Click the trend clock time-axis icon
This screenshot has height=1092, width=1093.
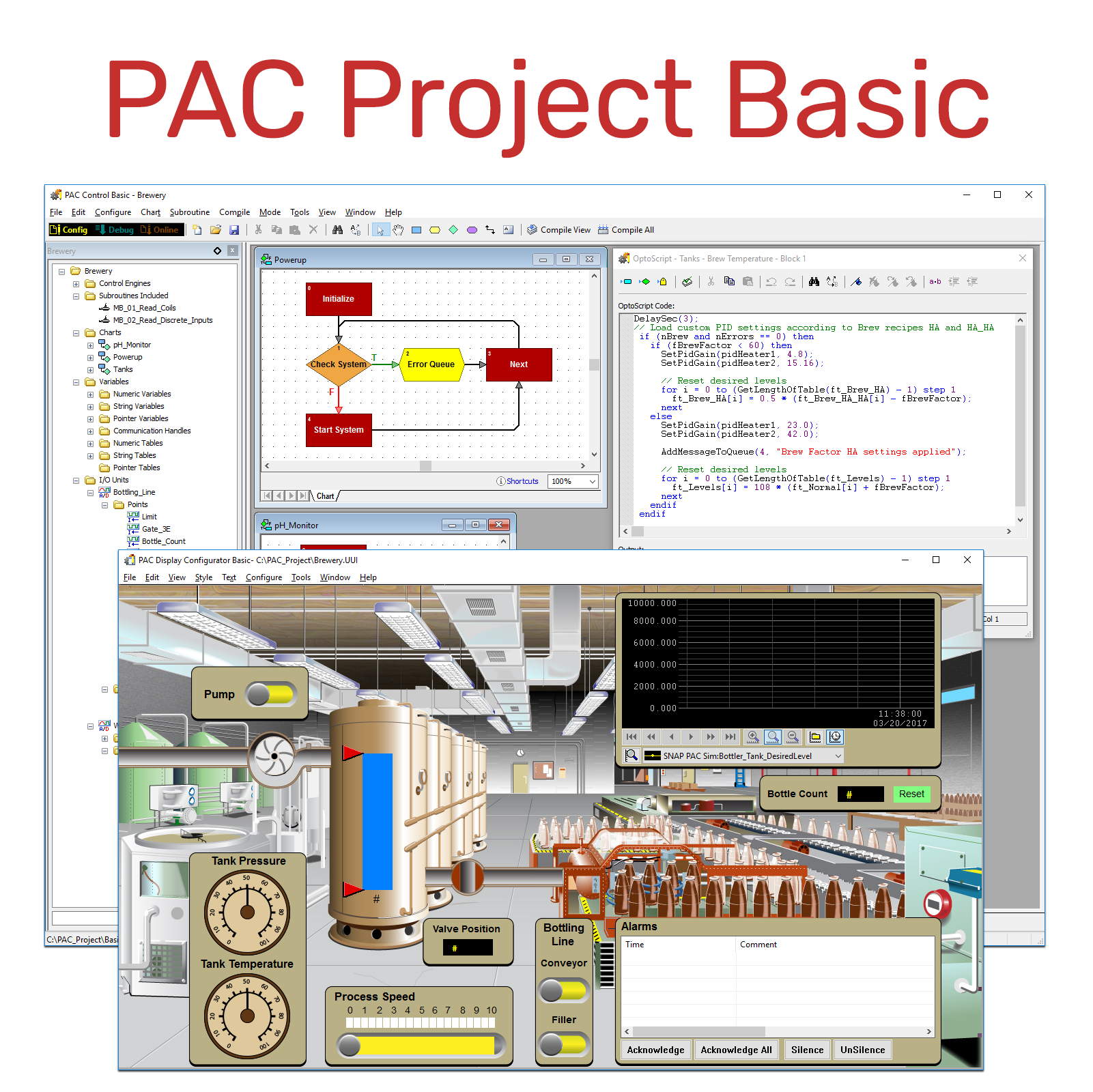point(835,737)
